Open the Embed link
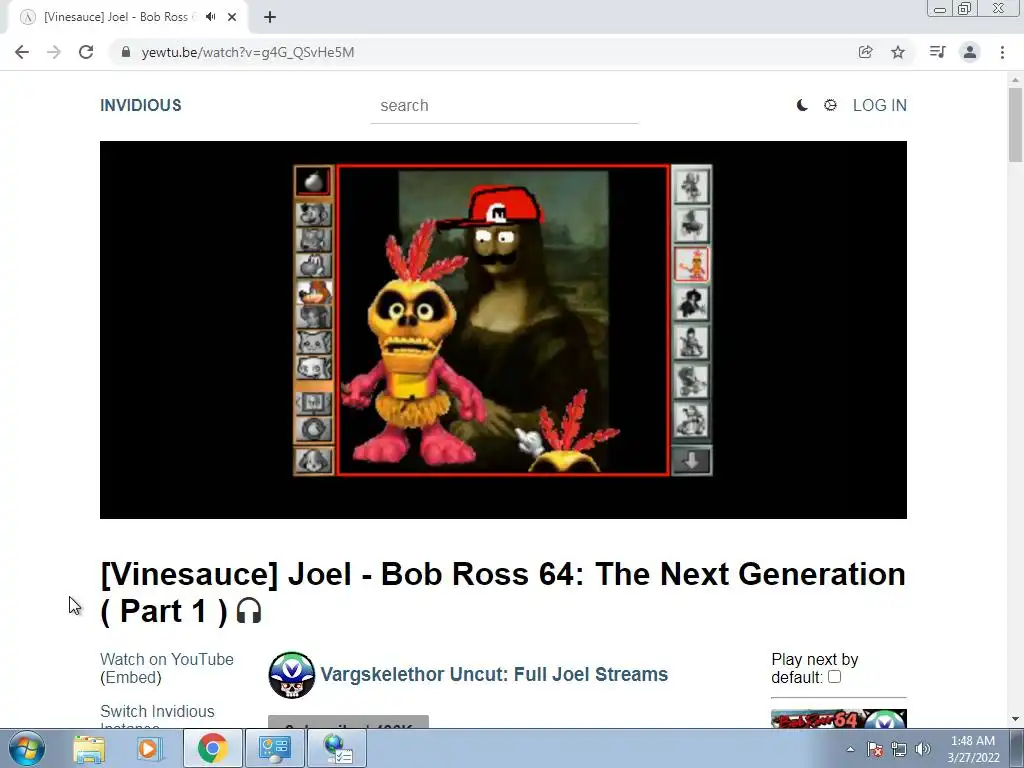Screen dimensions: 1024x768 click(x=131, y=678)
